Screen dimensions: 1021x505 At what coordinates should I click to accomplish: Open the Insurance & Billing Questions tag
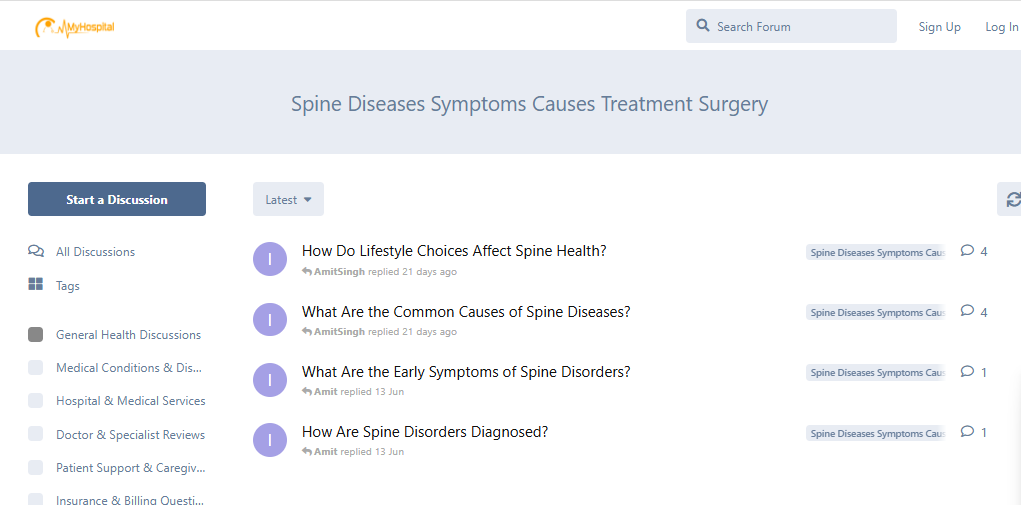click(130, 499)
